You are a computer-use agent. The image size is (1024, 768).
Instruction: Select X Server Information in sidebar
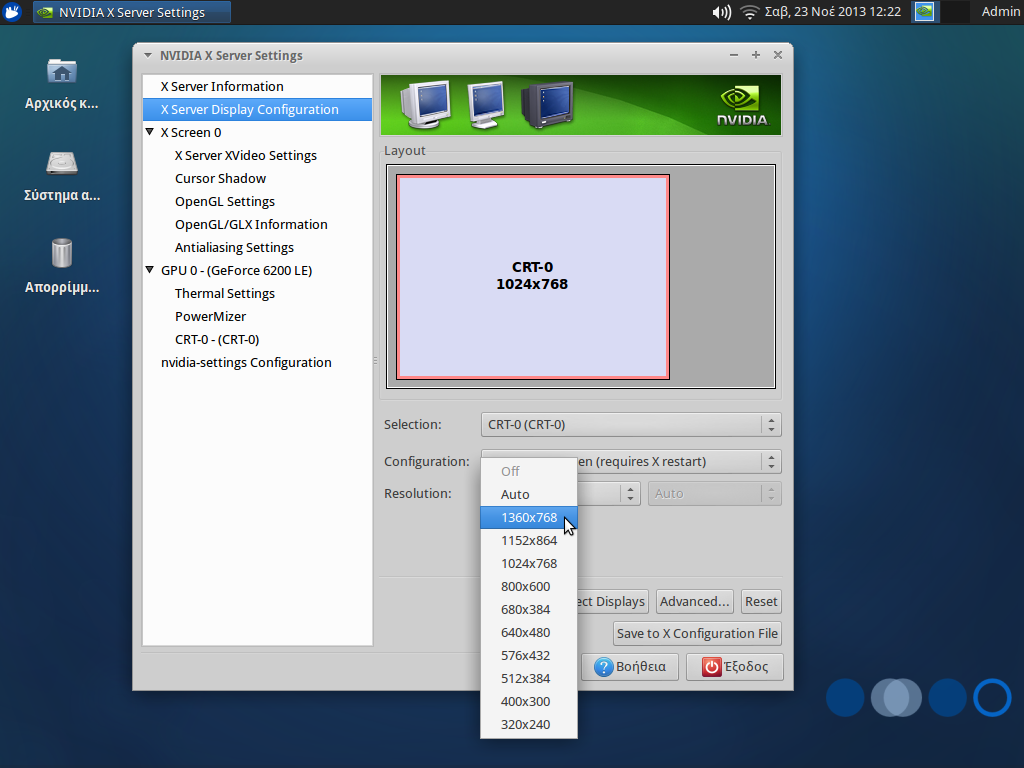click(x=257, y=86)
